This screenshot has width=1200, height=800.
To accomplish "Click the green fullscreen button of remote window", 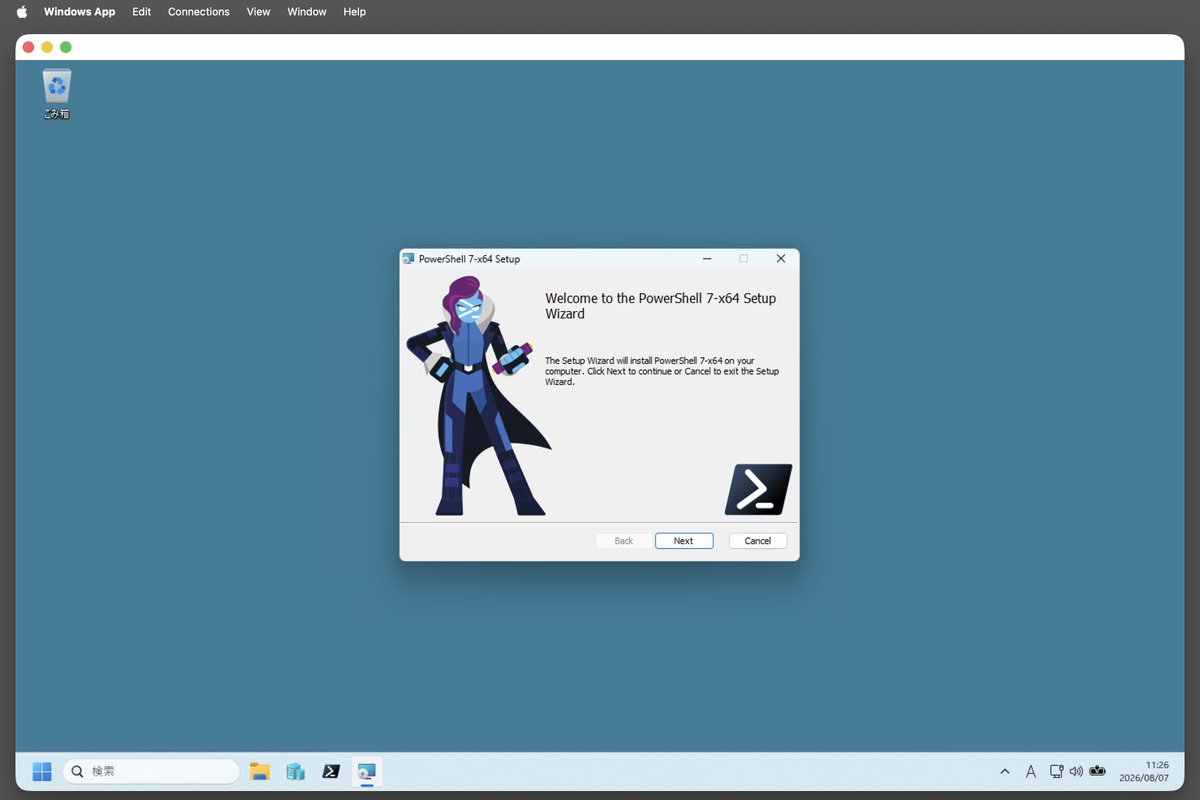I will [x=66, y=47].
